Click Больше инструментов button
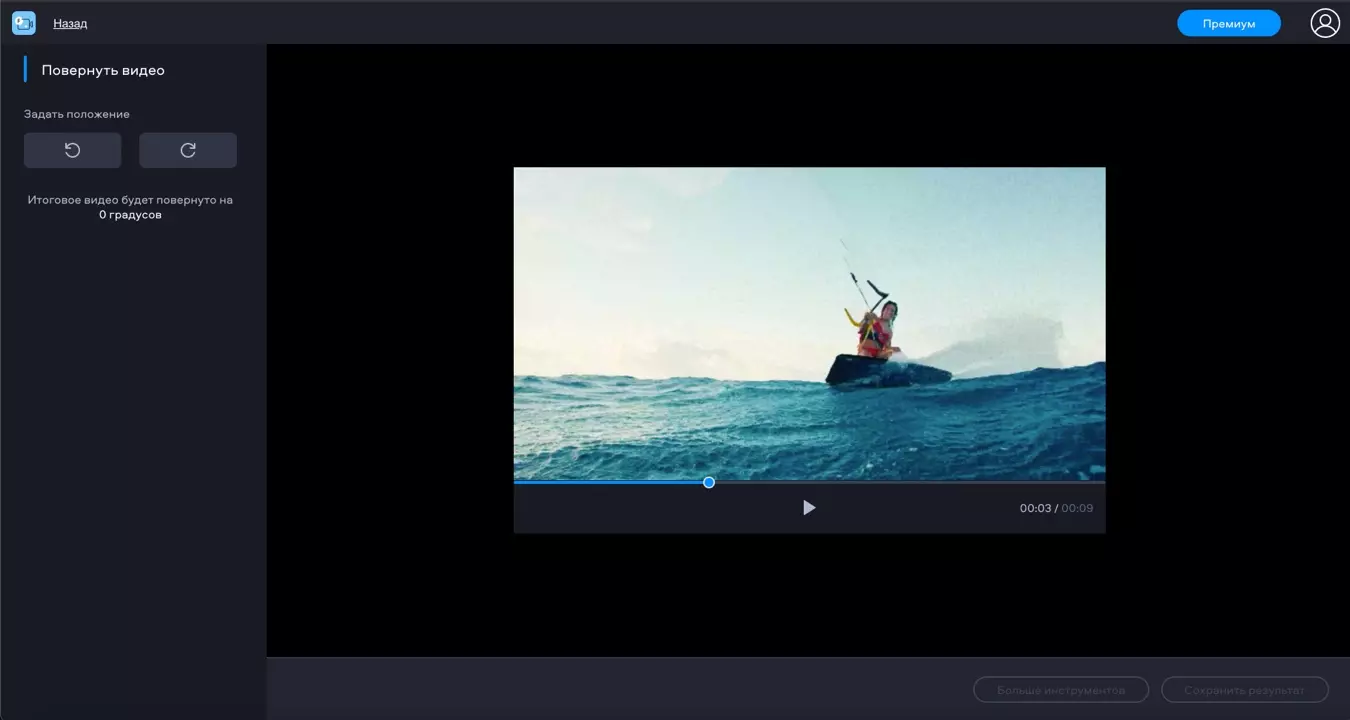 point(1061,690)
